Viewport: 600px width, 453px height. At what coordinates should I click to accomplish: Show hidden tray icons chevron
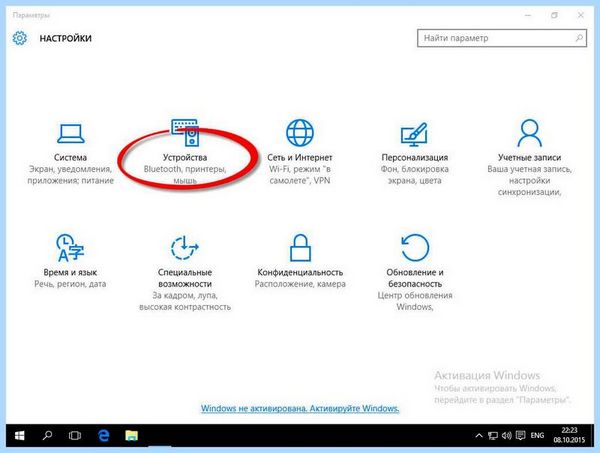coord(479,435)
